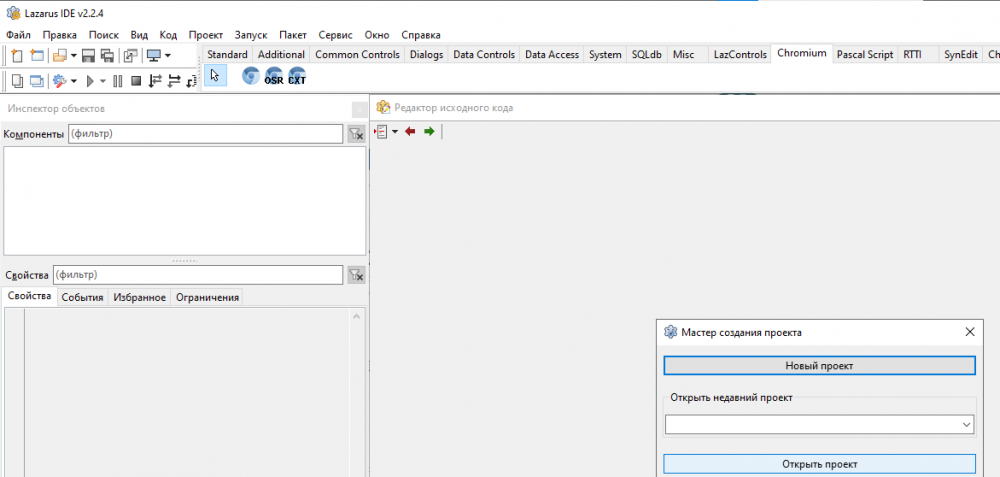Image resolution: width=1000 pixels, height=477 pixels.
Task: Pick the Chromium OSR component icon
Action: 274,76
